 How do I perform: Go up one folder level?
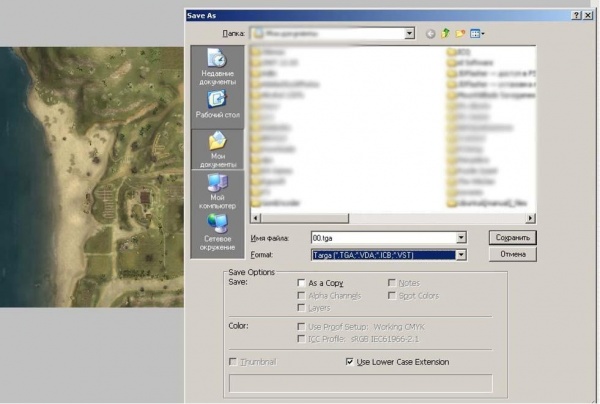[445, 34]
